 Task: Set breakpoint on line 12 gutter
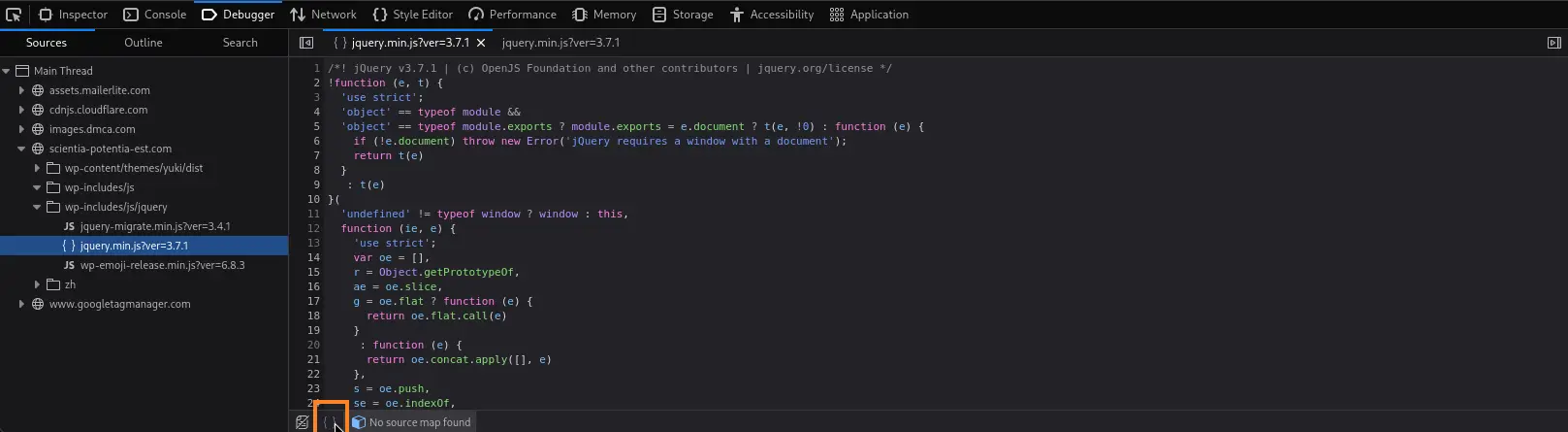tap(313, 228)
